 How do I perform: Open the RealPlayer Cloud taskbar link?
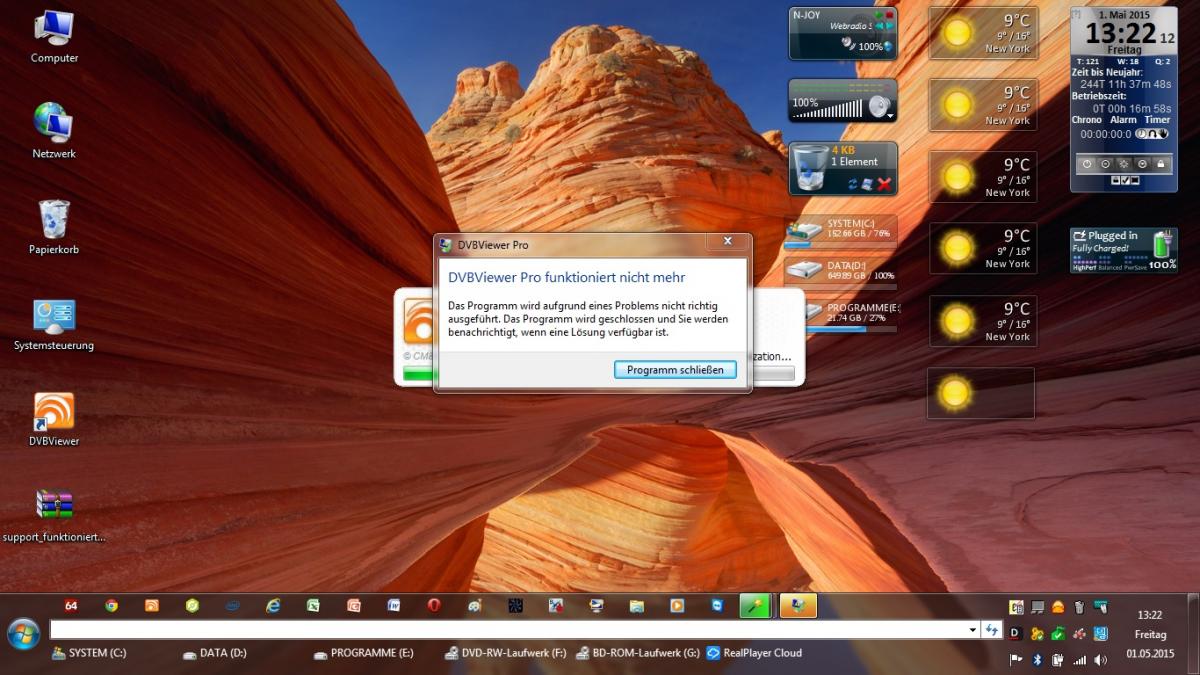[754, 653]
